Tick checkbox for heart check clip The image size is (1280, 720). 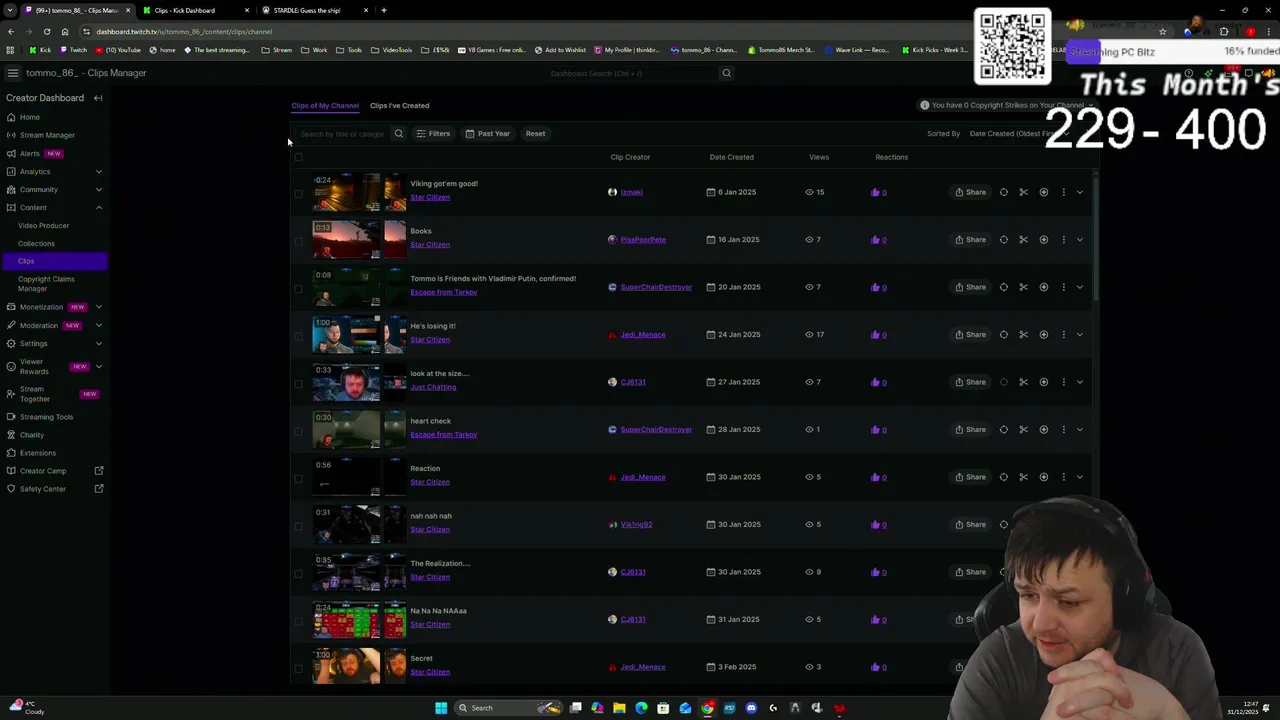click(298, 431)
